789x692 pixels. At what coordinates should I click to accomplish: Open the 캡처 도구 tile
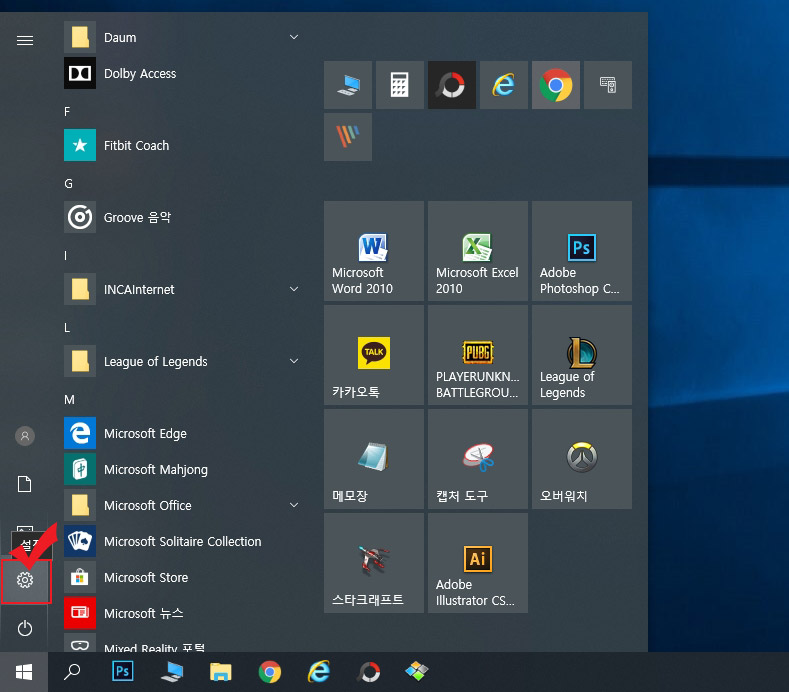[x=478, y=459]
